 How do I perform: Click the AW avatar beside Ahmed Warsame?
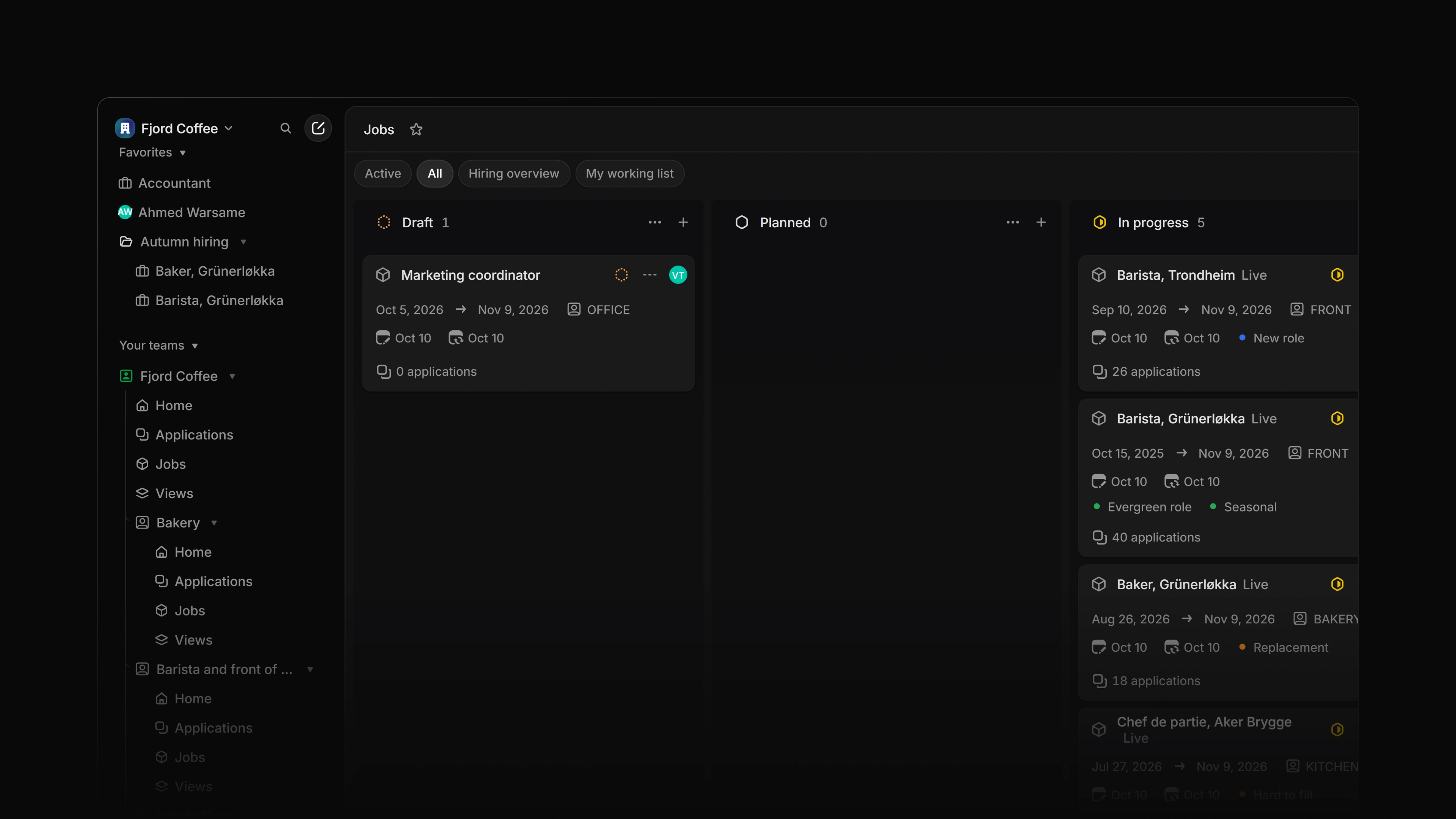coord(125,212)
